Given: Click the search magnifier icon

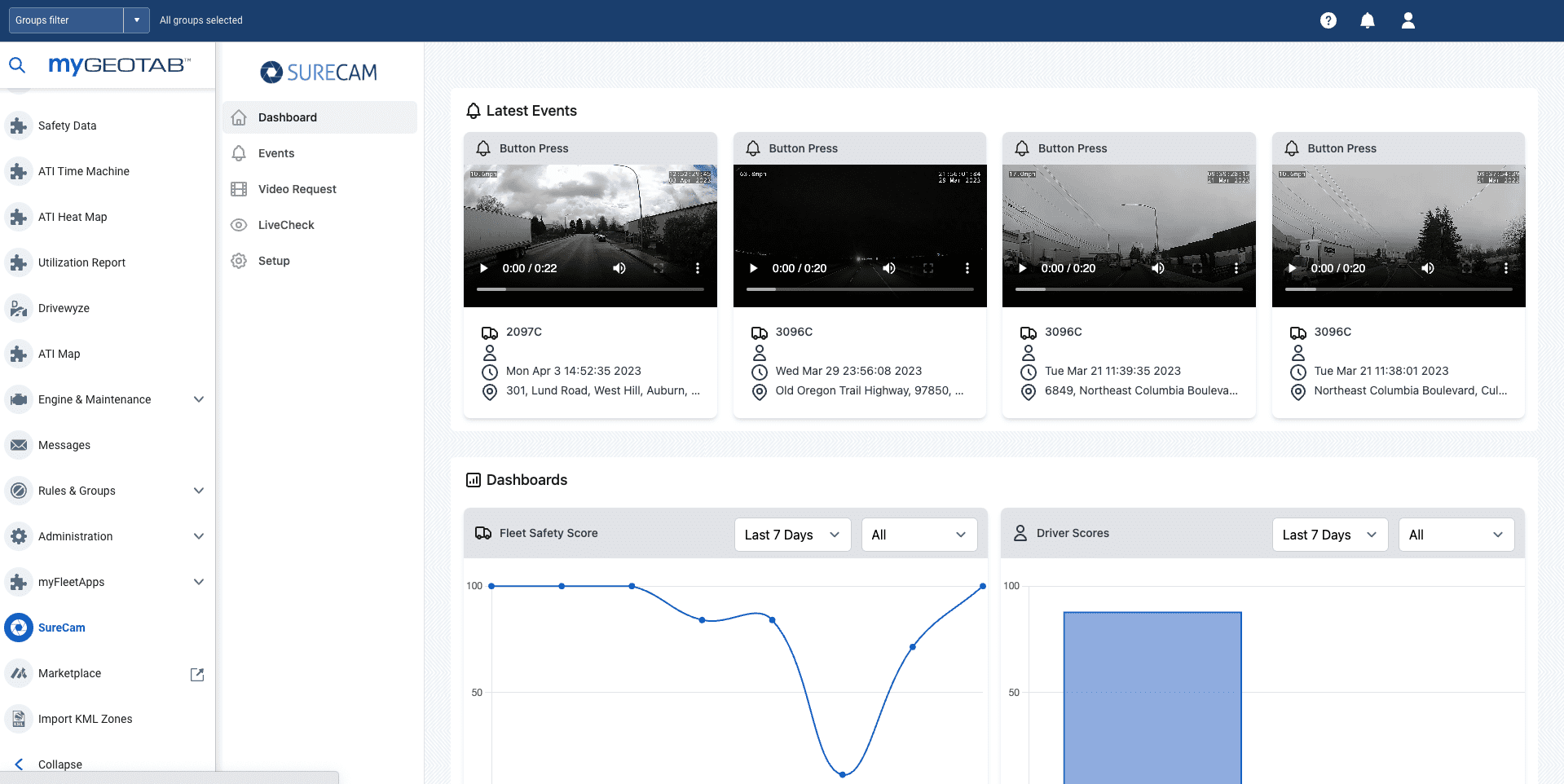Looking at the screenshot, I should point(17,65).
